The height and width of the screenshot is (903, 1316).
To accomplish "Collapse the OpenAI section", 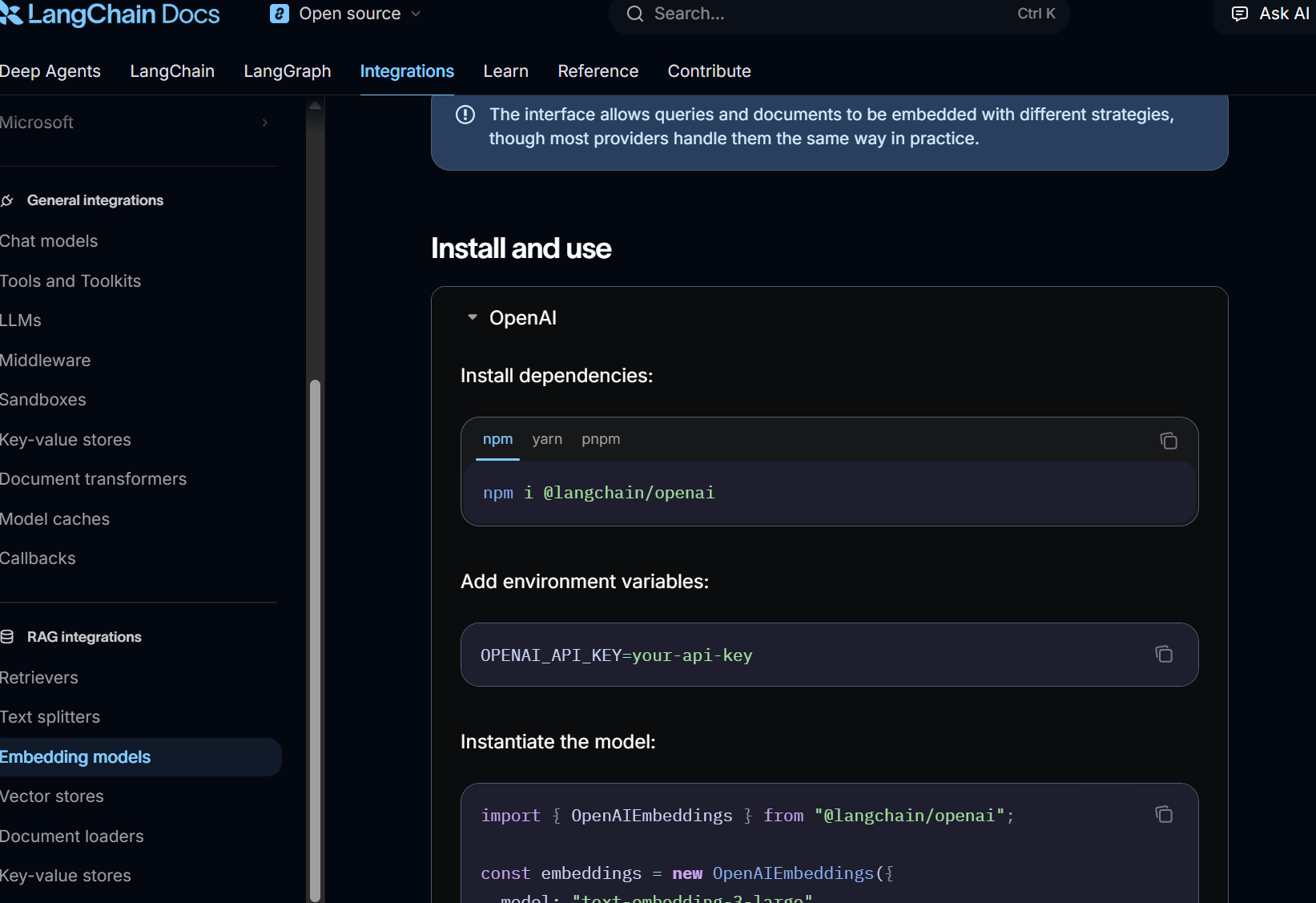I will pyautogui.click(x=473, y=318).
